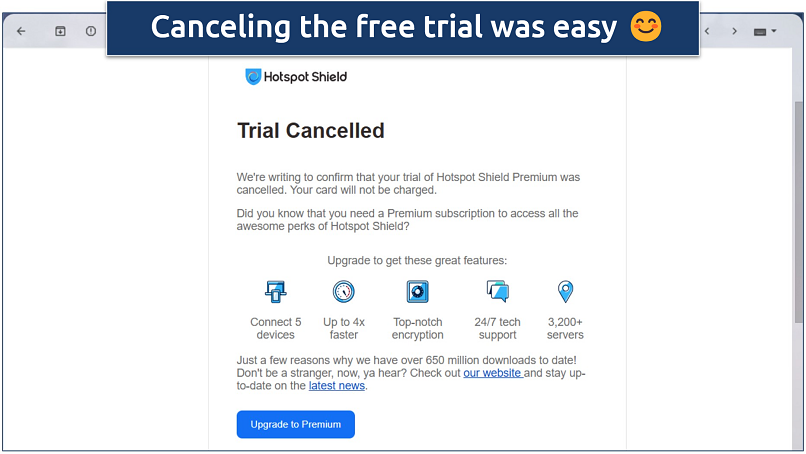
Task: Open the 'our website' link
Action: (x=492, y=373)
